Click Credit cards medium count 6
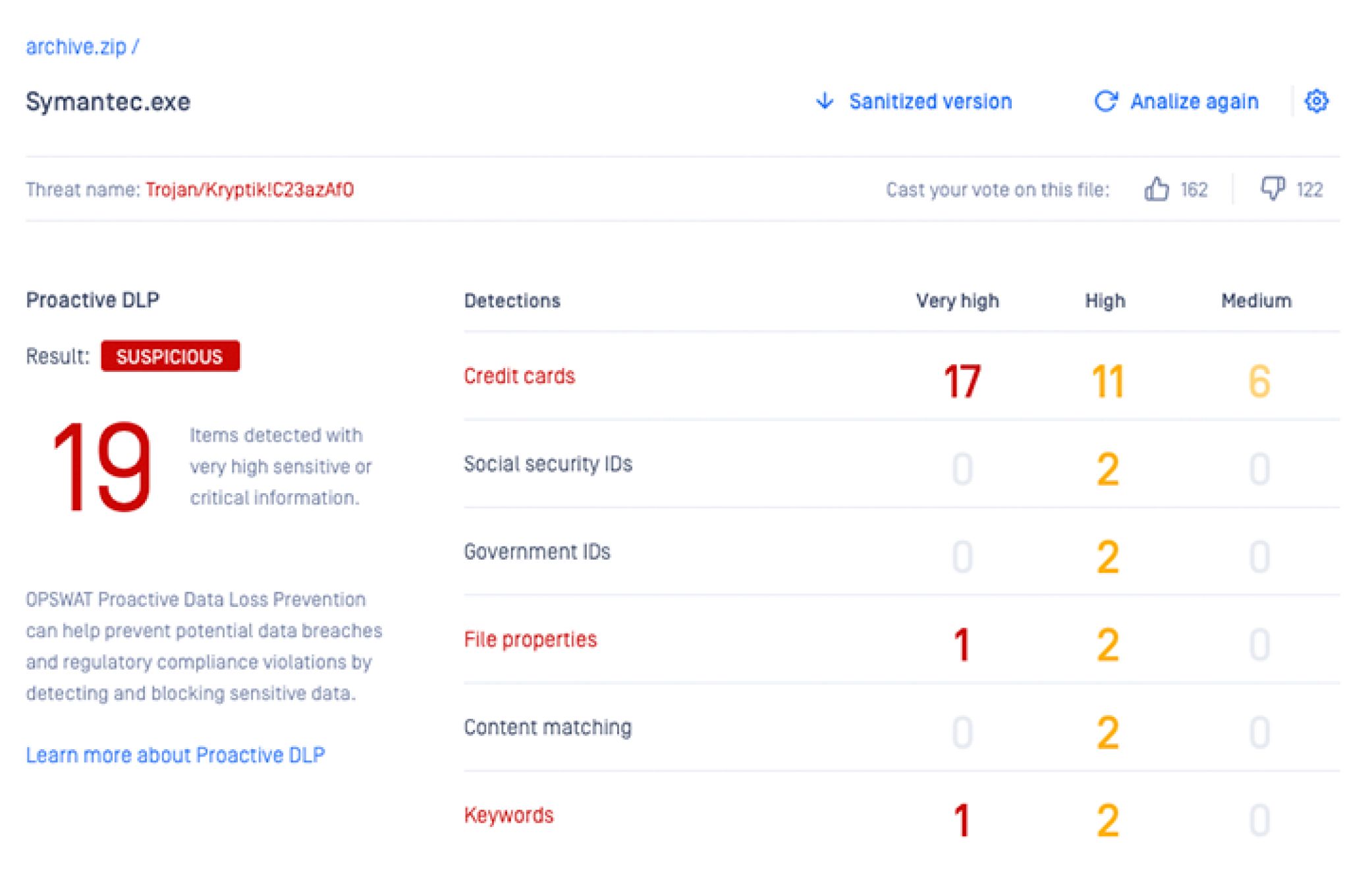 (x=1259, y=381)
